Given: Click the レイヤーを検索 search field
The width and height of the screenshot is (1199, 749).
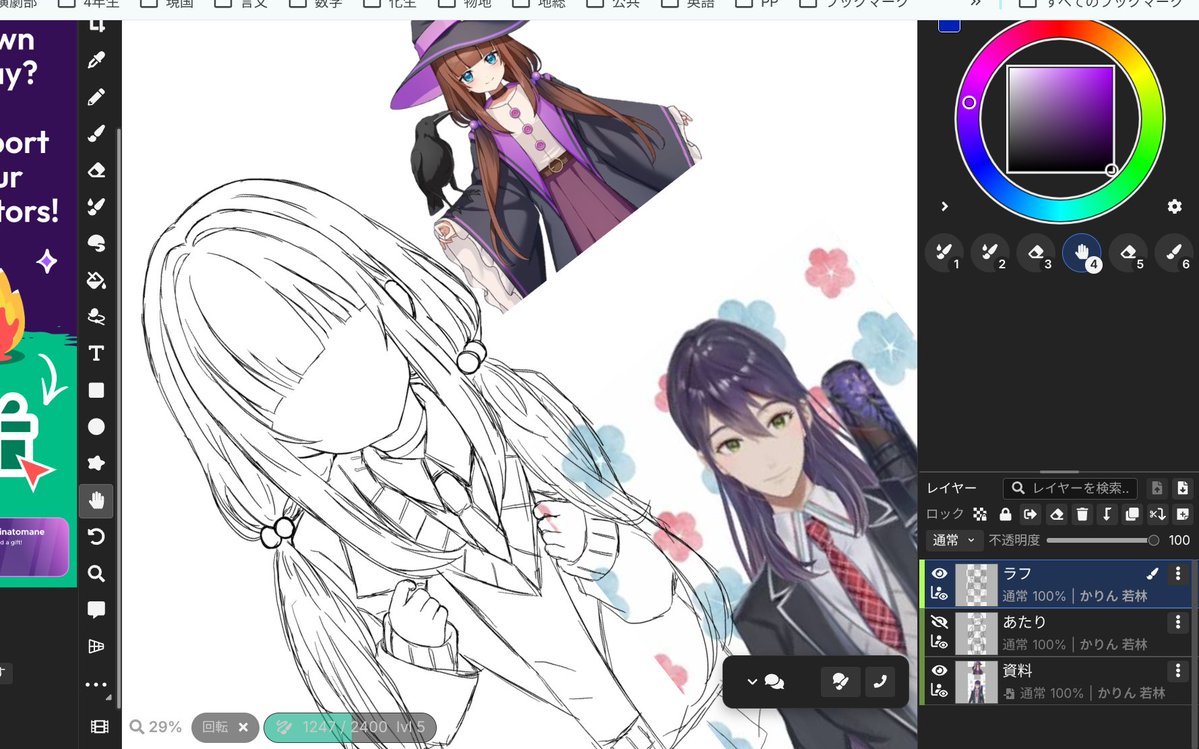Looking at the screenshot, I should 1071,488.
